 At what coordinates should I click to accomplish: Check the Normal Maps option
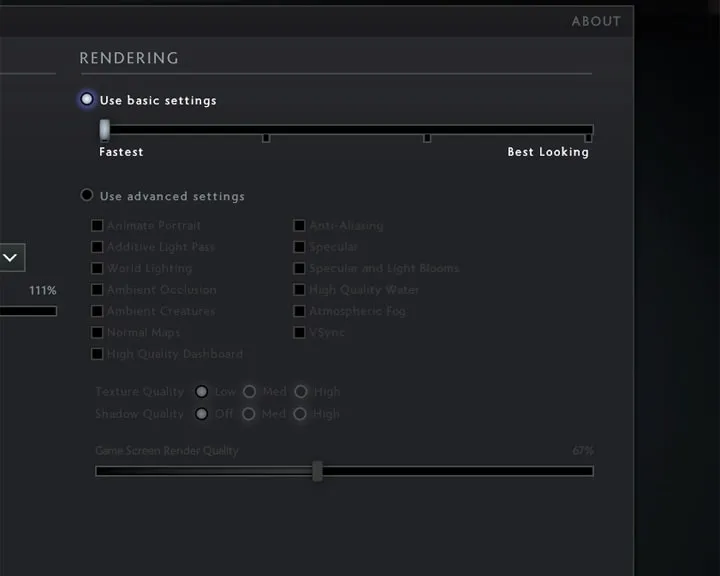pos(97,332)
